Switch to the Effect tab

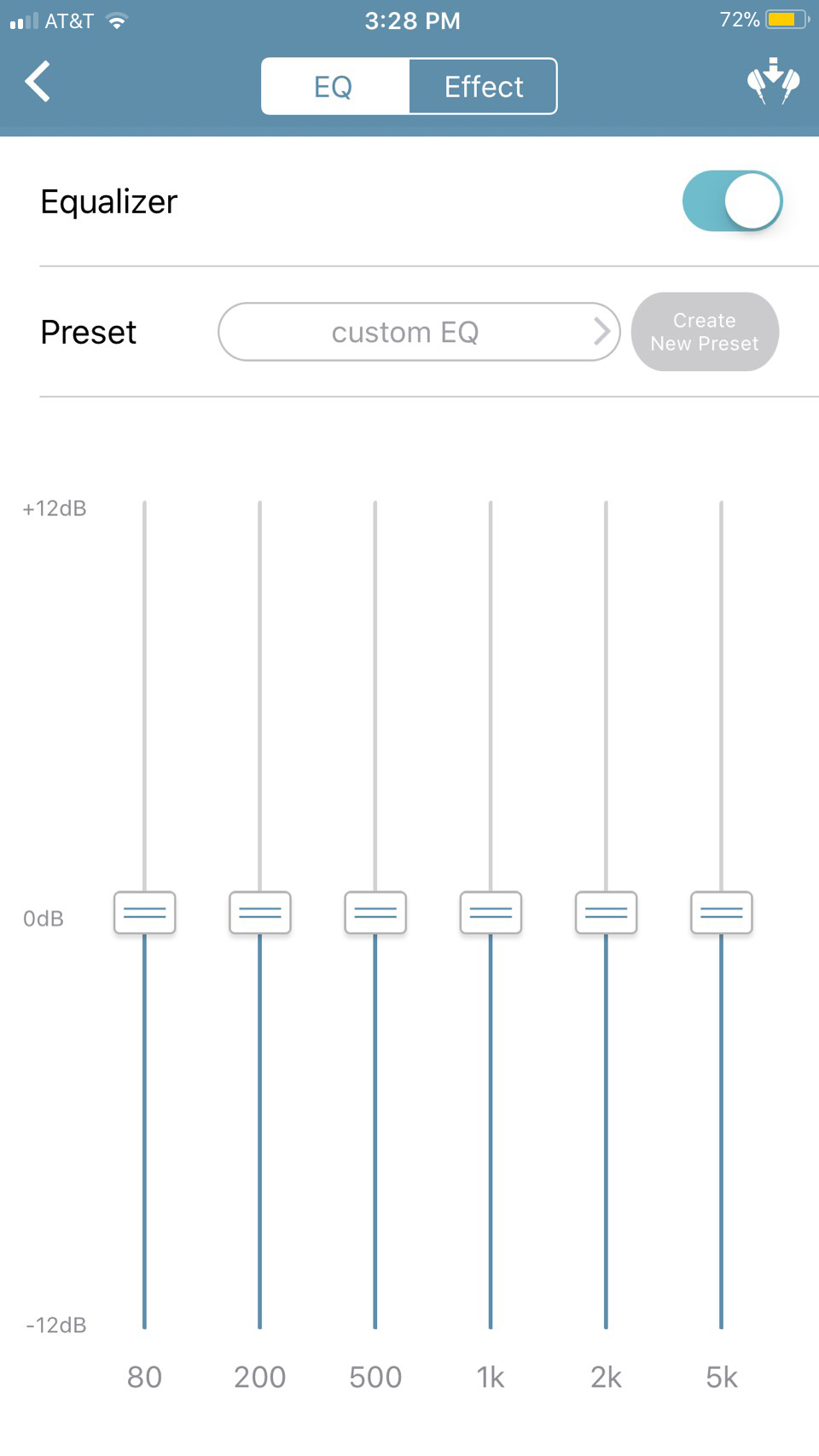(483, 86)
